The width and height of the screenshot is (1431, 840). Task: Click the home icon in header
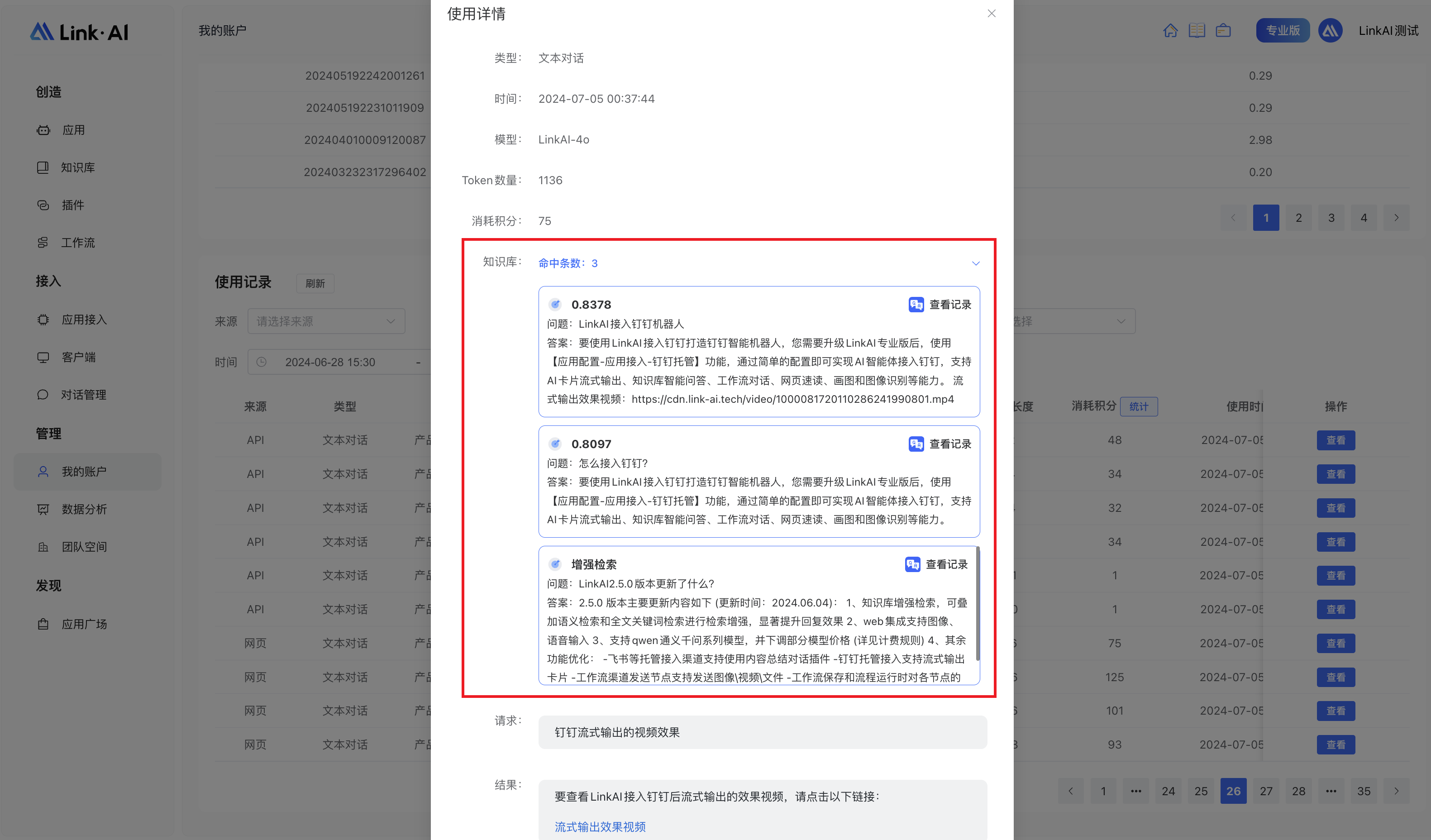[1170, 31]
